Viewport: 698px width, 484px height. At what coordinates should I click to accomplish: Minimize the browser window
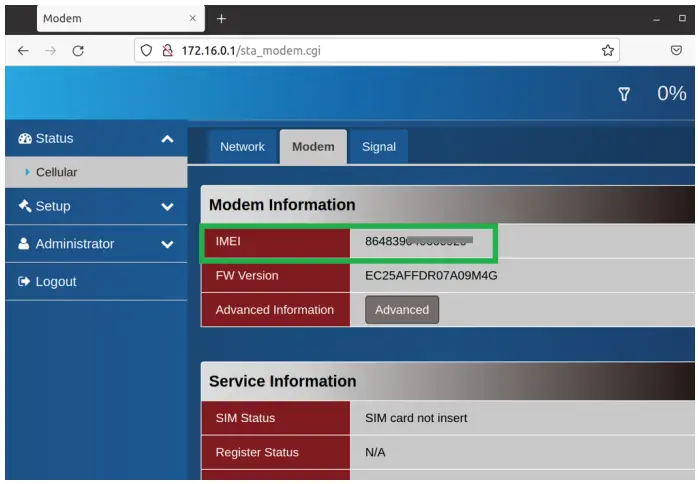(x=656, y=19)
